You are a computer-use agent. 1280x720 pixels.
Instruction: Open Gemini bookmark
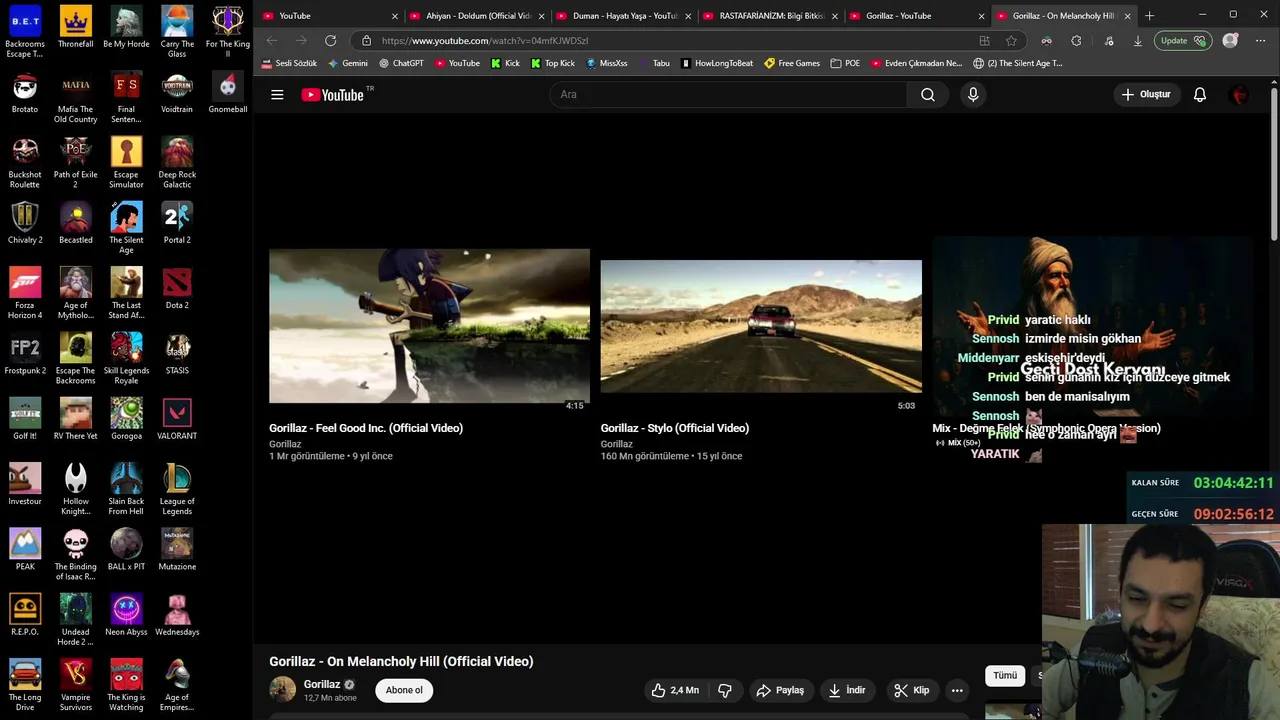[348, 63]
